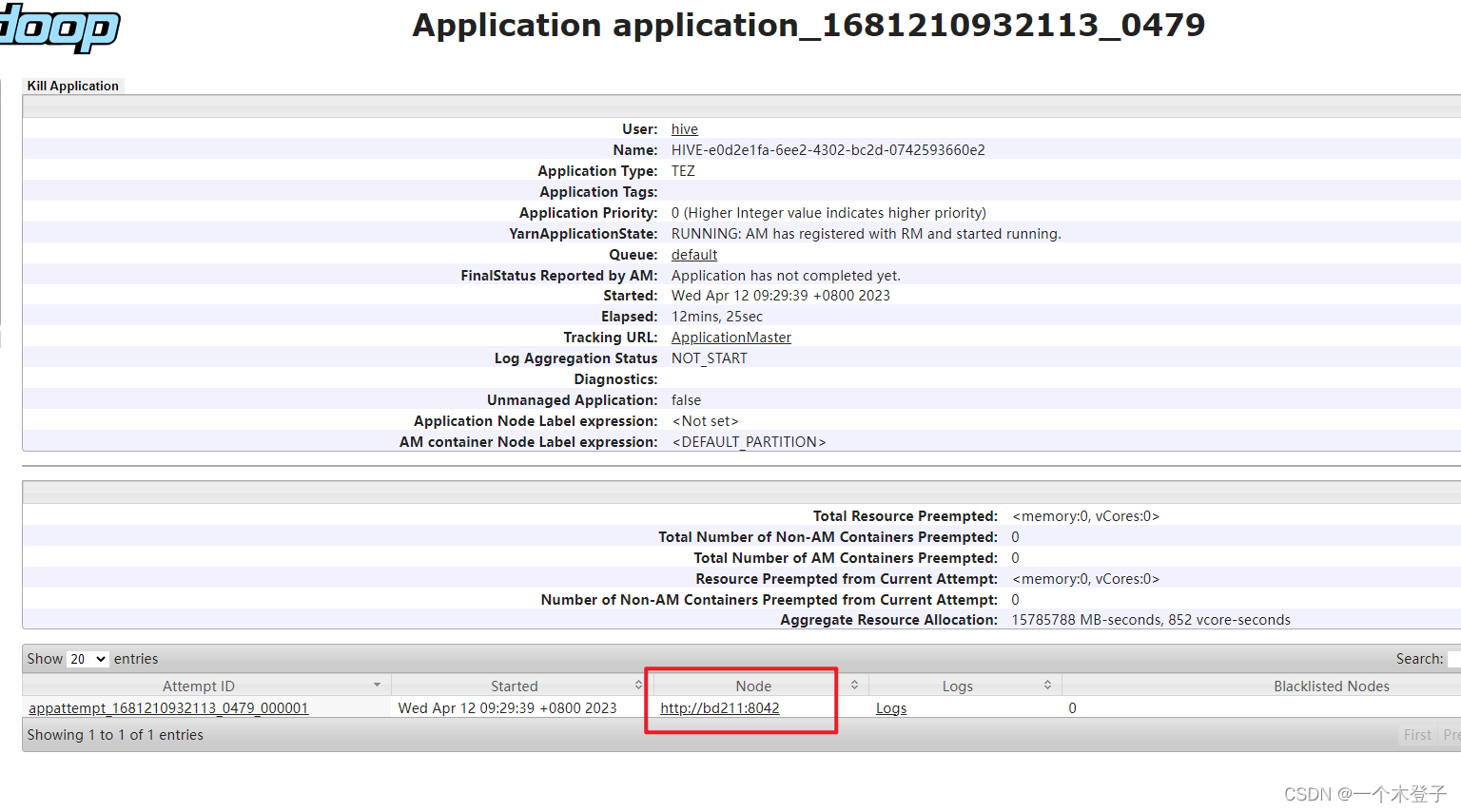Click the First pagination button
Screen dimensions: 1461x812
pyautogui.click(x=1416, y=735)
